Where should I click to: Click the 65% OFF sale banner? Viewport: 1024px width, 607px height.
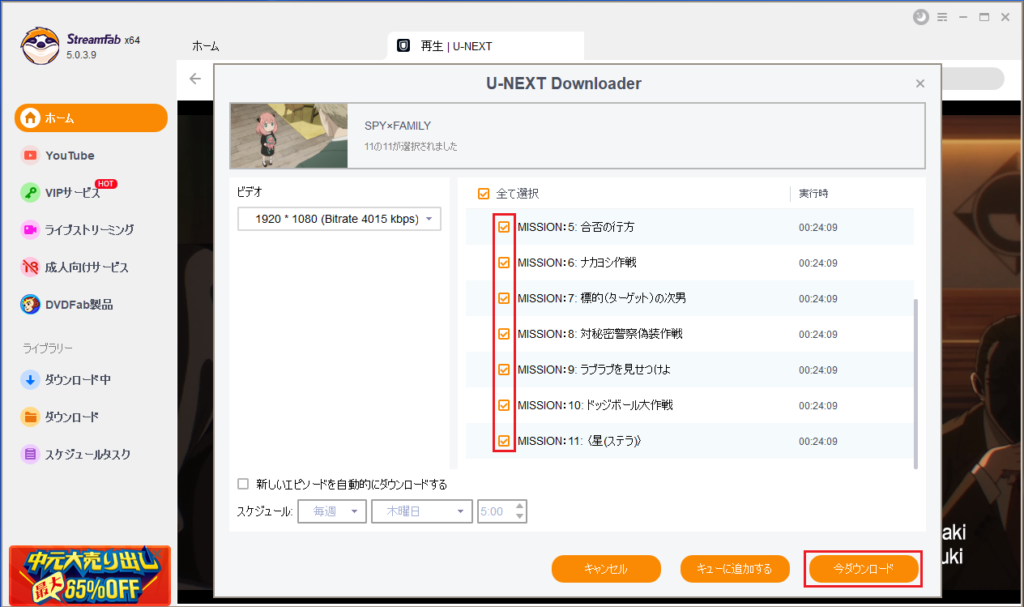pyautogui.click(x=90, y=576)
